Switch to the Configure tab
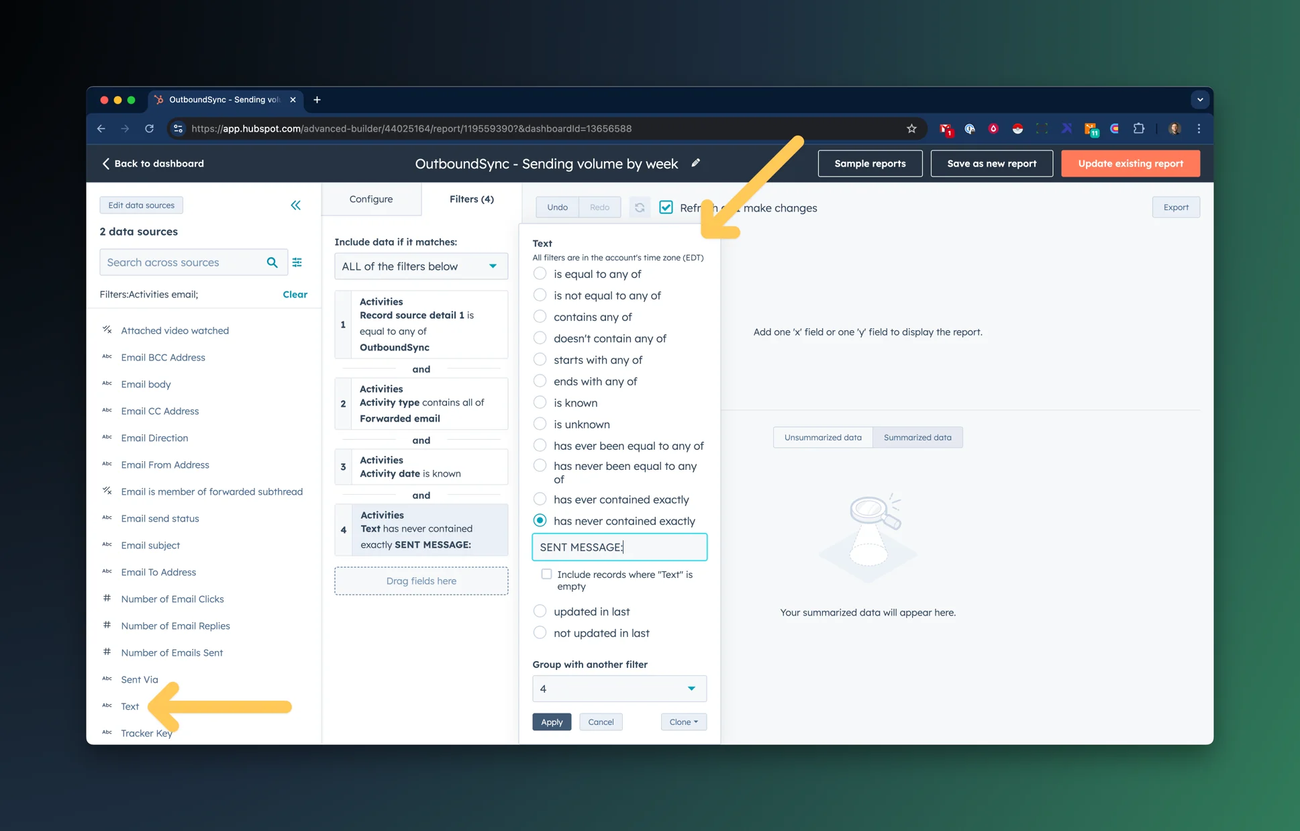Image resolution: width=1300 pixels, height=831 pixels. (371, 199)
